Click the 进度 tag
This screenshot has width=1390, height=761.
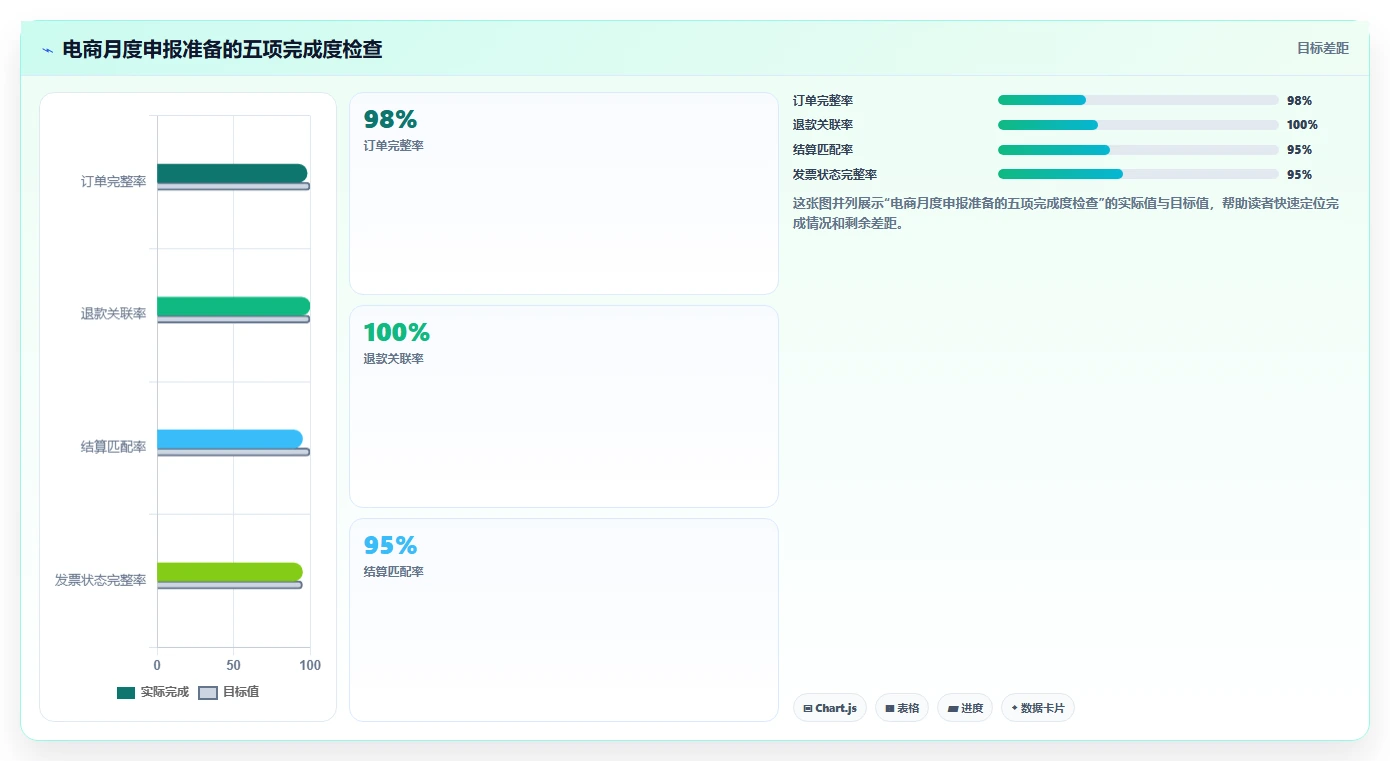click(965, 708)
